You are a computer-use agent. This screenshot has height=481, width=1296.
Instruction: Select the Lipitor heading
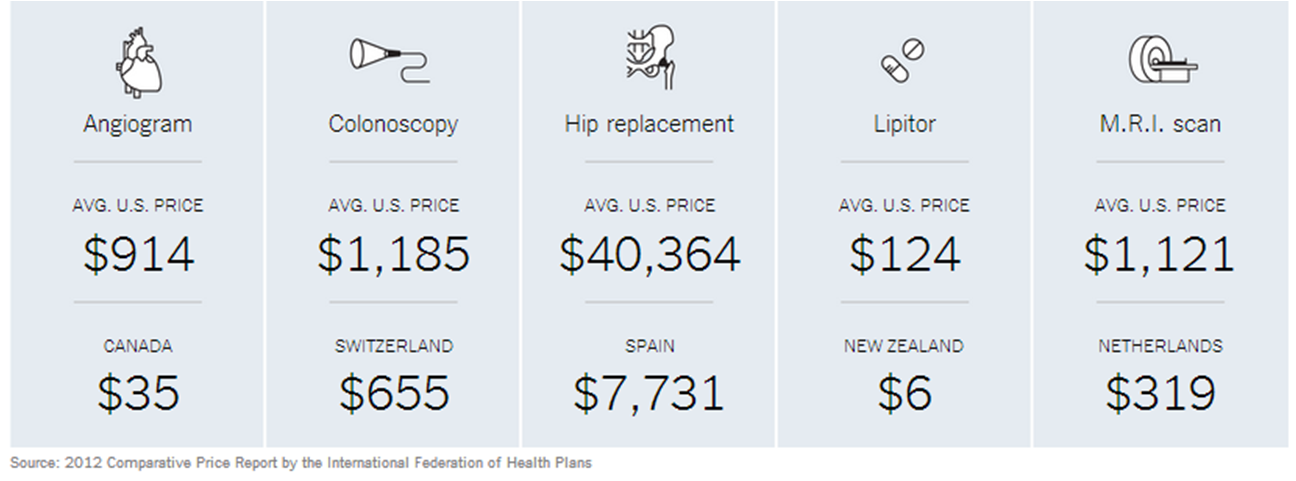(904, 124)
